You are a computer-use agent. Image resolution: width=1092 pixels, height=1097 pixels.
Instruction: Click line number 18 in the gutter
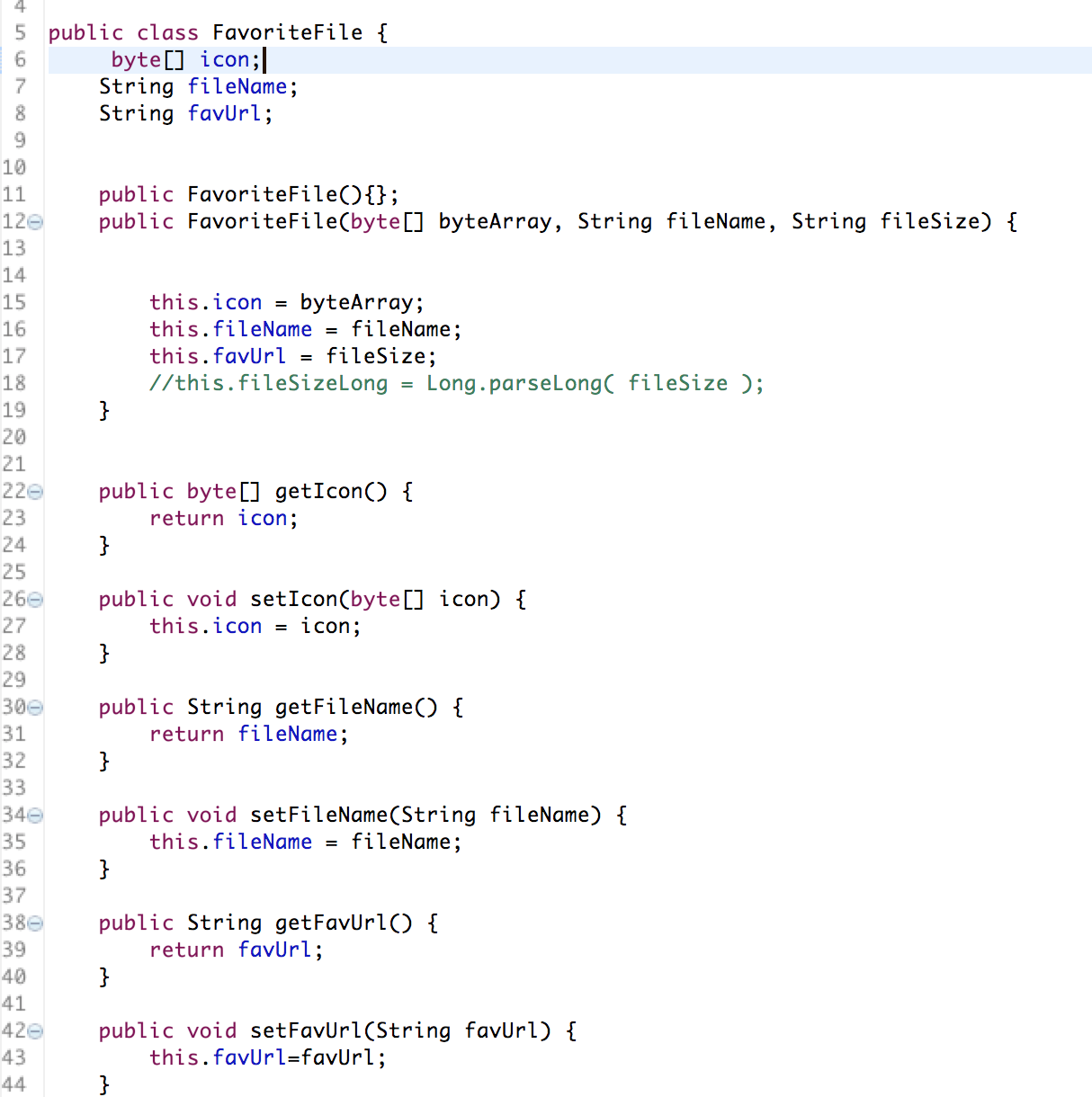pos(14,384)
